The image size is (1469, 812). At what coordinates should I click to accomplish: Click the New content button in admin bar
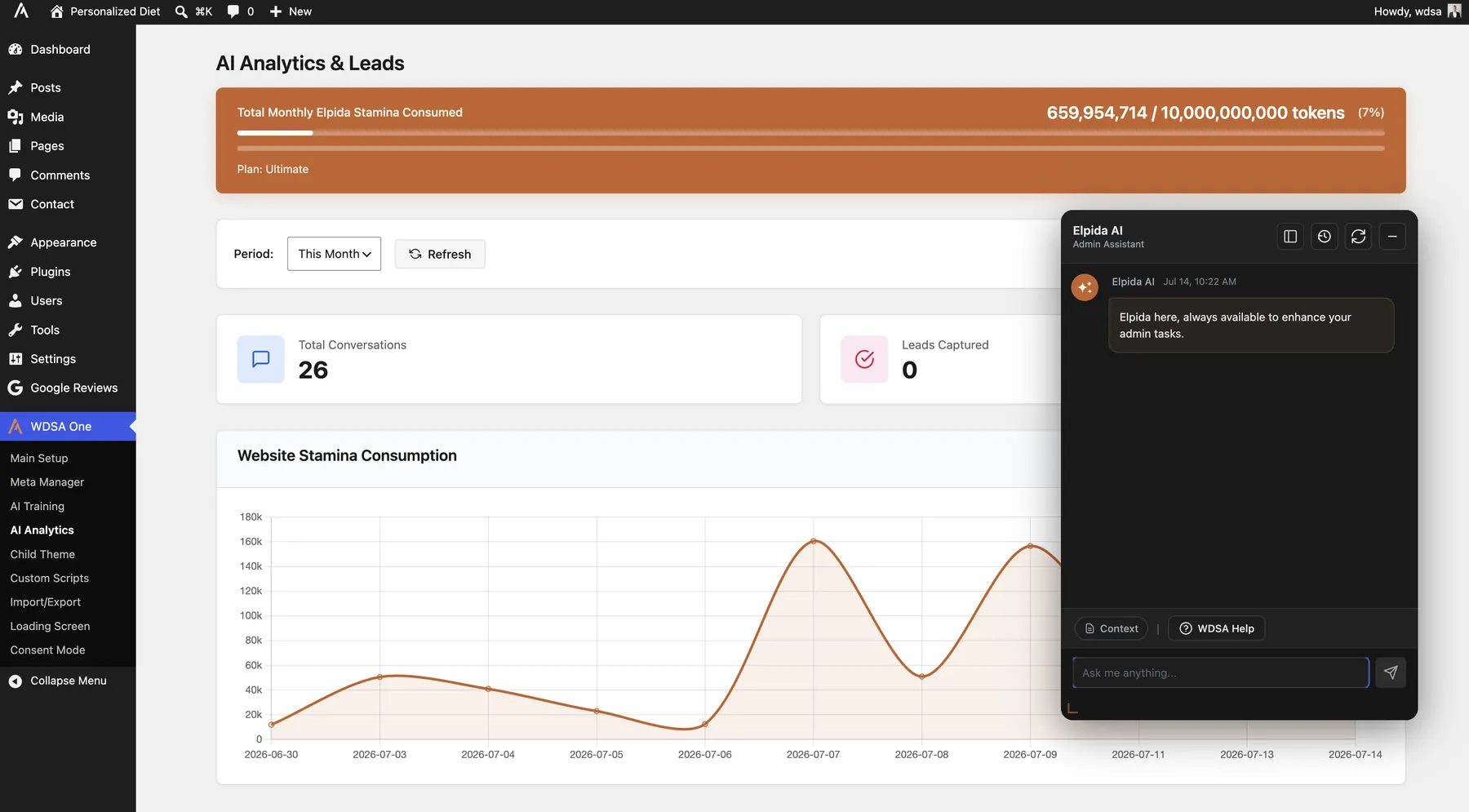tap(291, 11)
